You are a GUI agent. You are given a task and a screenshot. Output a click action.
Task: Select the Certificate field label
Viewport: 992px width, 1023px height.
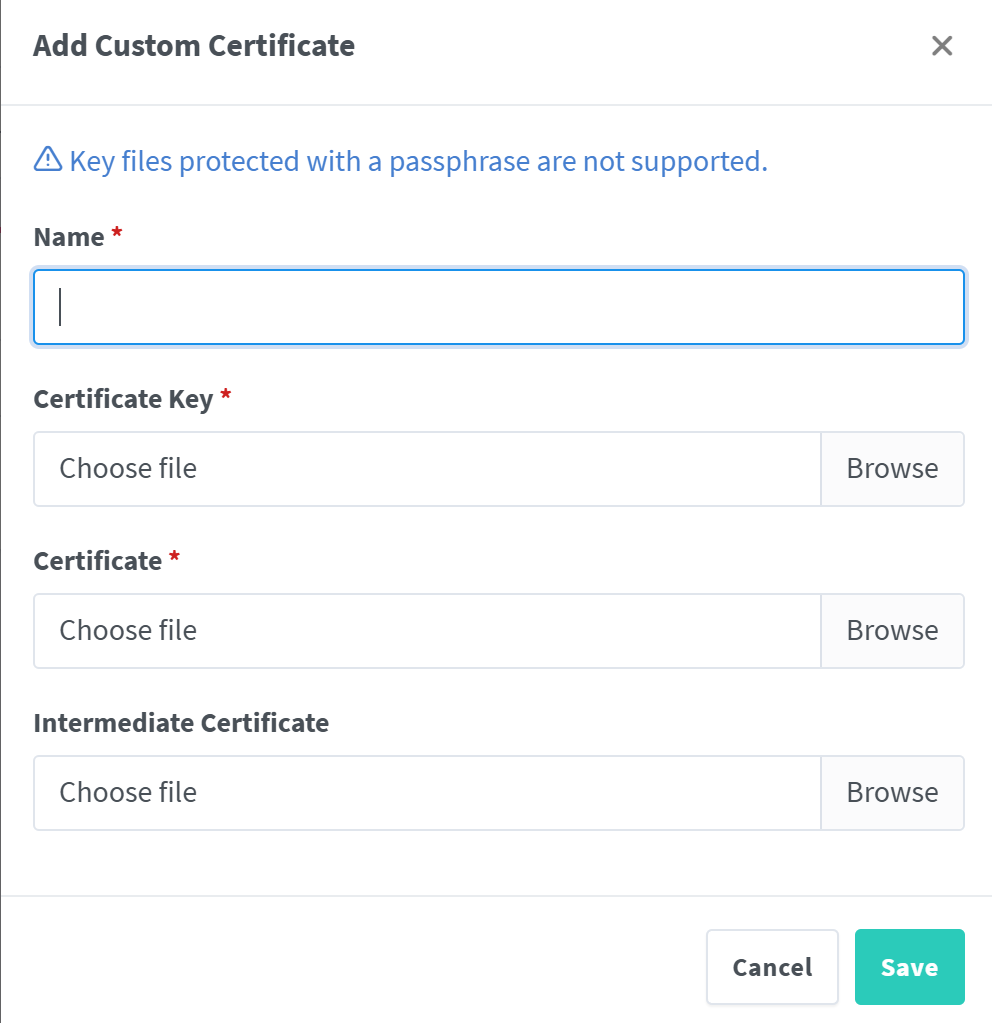pos(98,561)
